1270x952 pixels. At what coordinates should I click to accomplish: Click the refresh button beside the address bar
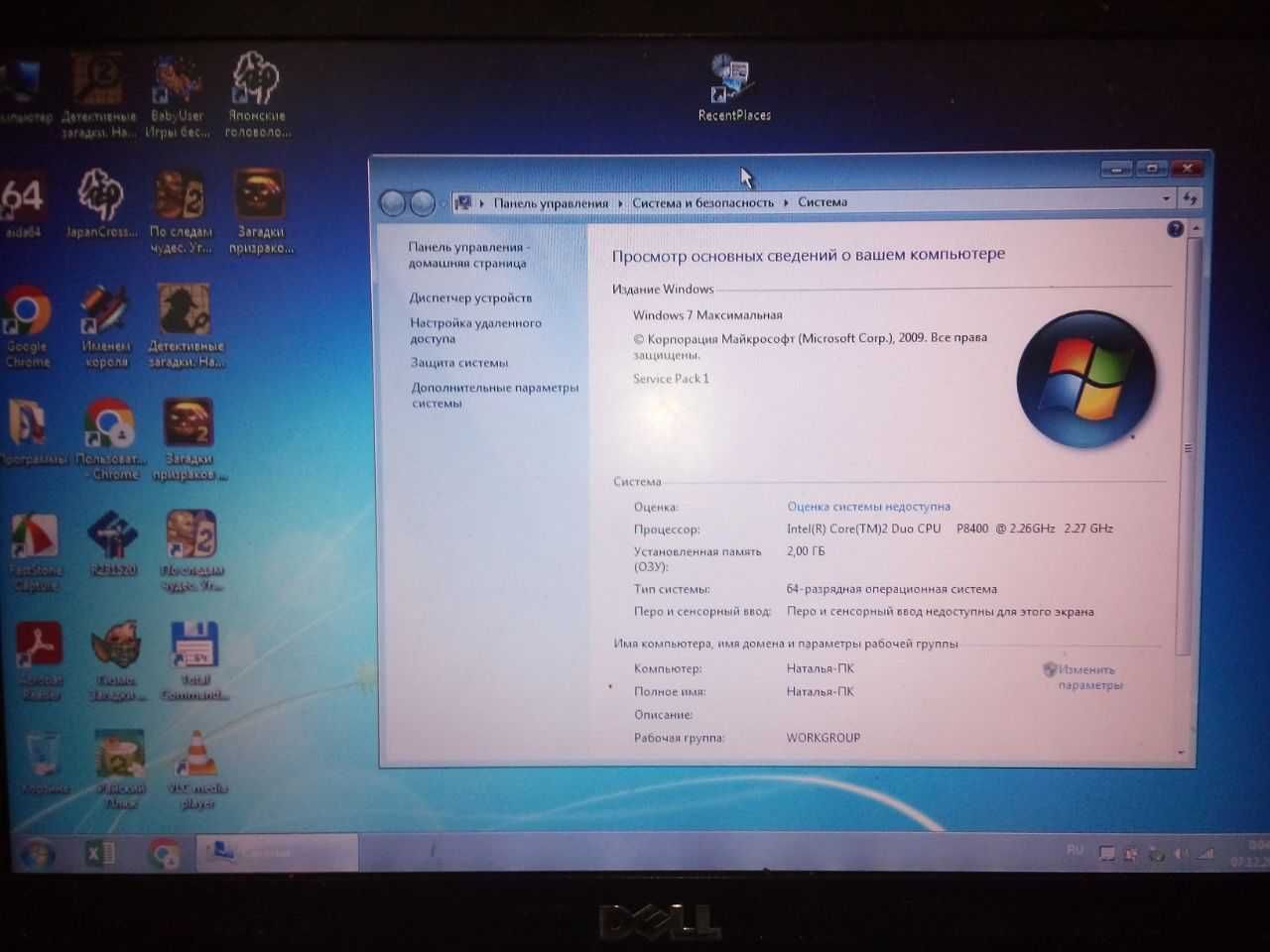(1191, 199)
